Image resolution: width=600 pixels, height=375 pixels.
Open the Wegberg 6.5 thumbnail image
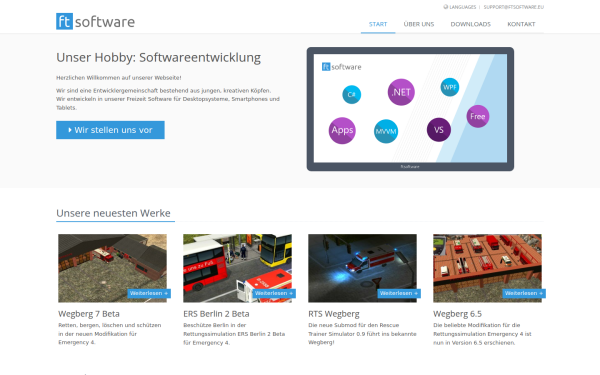tap(488, 268)
